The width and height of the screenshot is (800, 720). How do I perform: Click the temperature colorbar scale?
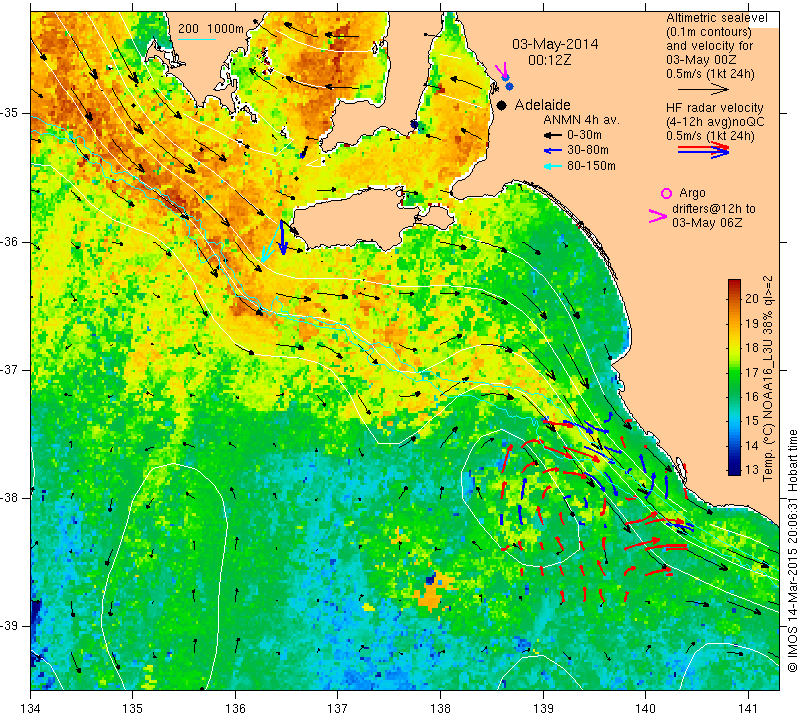click(734, 377)
